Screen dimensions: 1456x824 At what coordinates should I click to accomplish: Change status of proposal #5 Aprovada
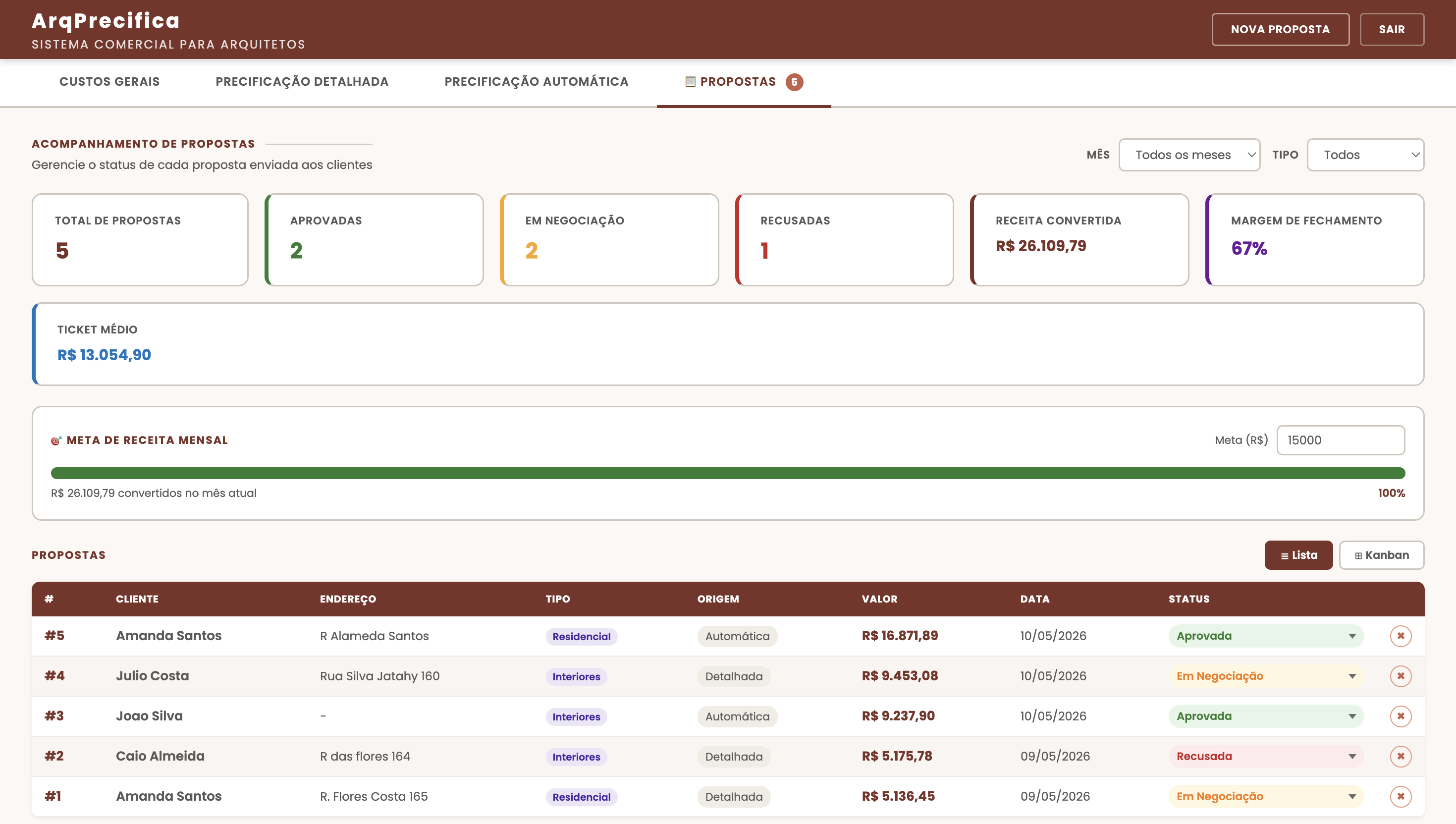pos(1266,636)
